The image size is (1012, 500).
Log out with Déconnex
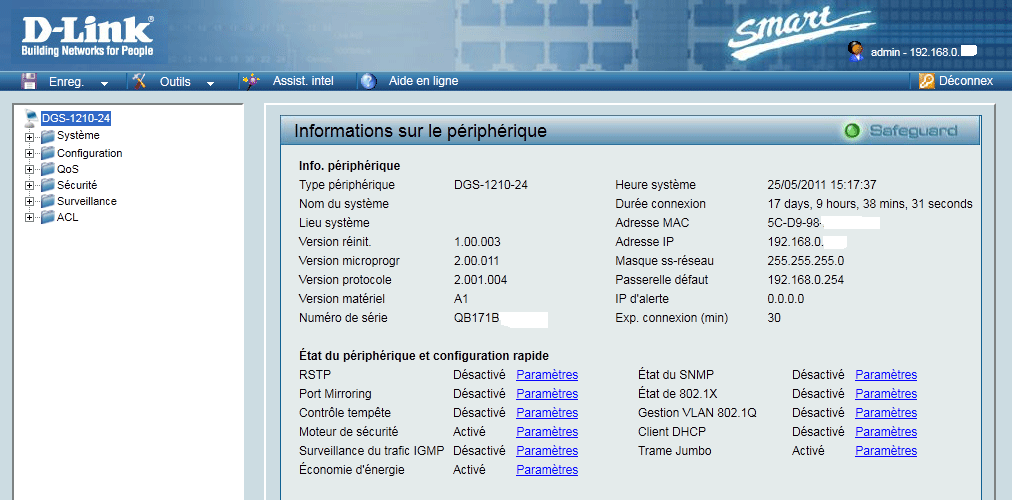coord(966,81)
